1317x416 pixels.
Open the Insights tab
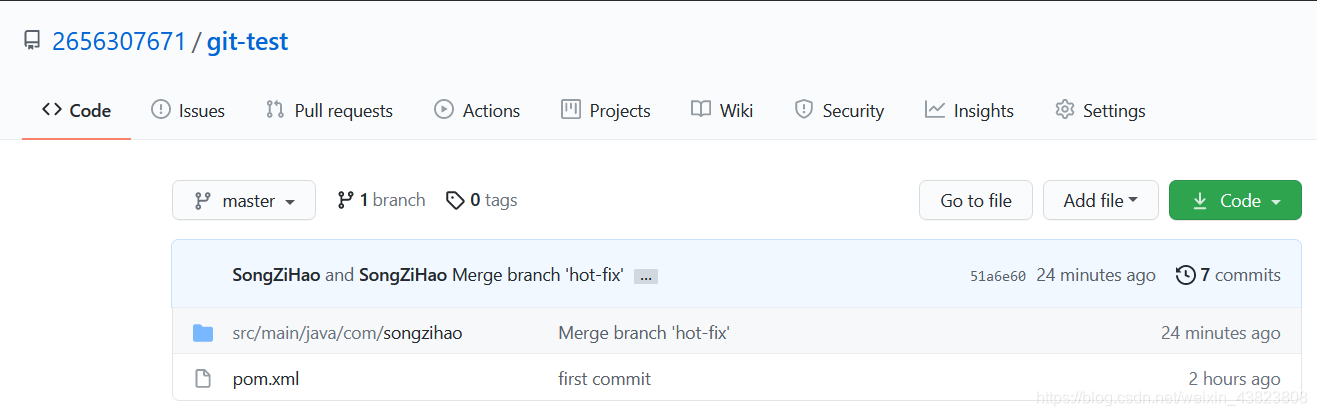[x=969, y=110]
